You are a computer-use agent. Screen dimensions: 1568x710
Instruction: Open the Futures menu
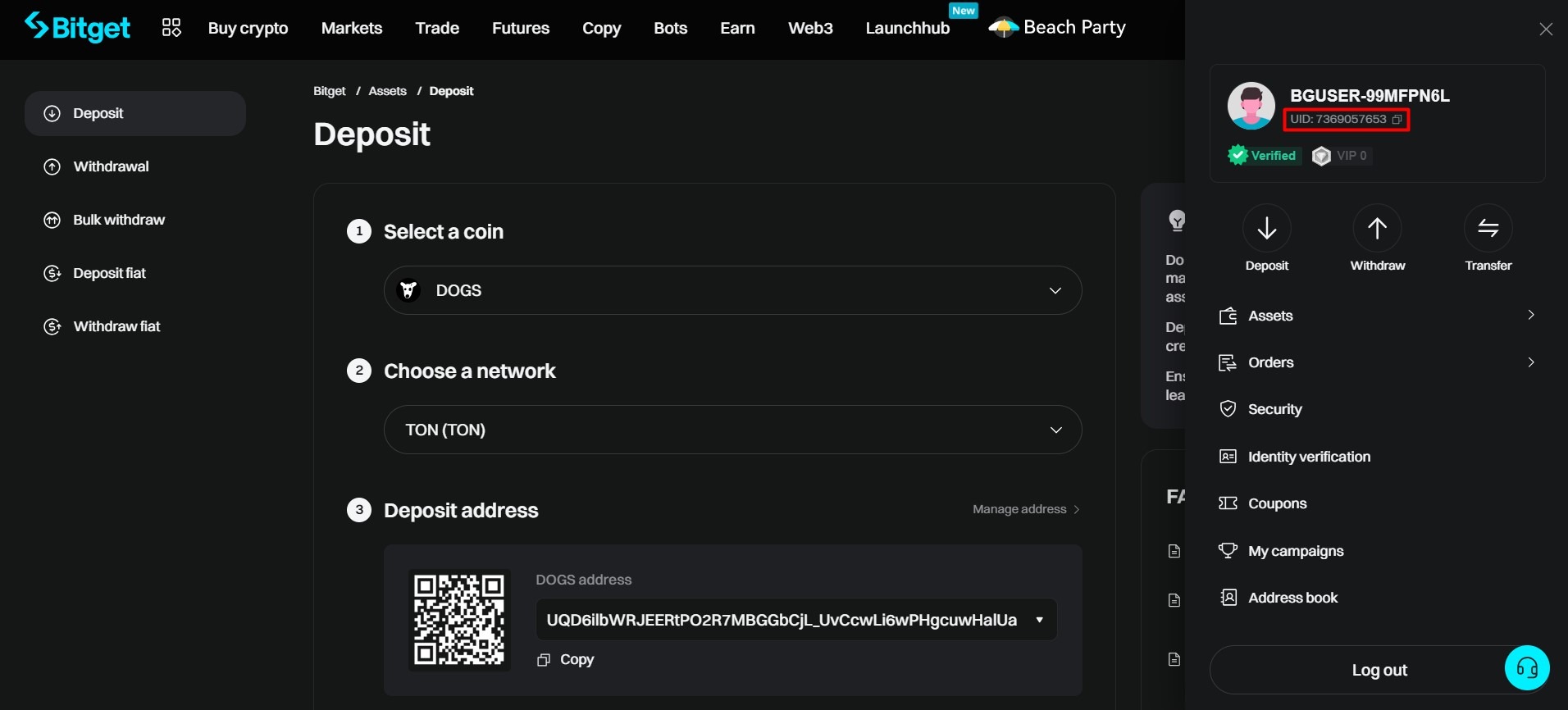pyautogui.click(x=521, y=28)
